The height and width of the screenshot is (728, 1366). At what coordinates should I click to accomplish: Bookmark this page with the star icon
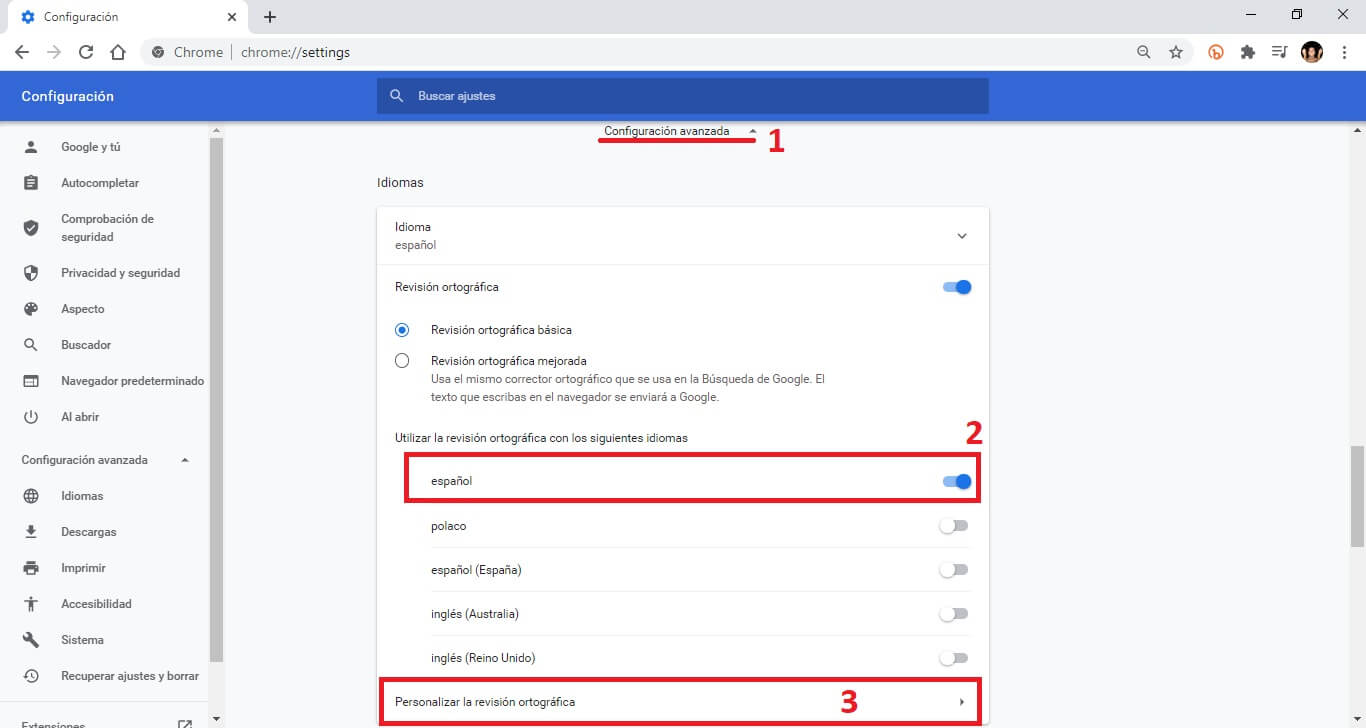(x=1176, y=52)
